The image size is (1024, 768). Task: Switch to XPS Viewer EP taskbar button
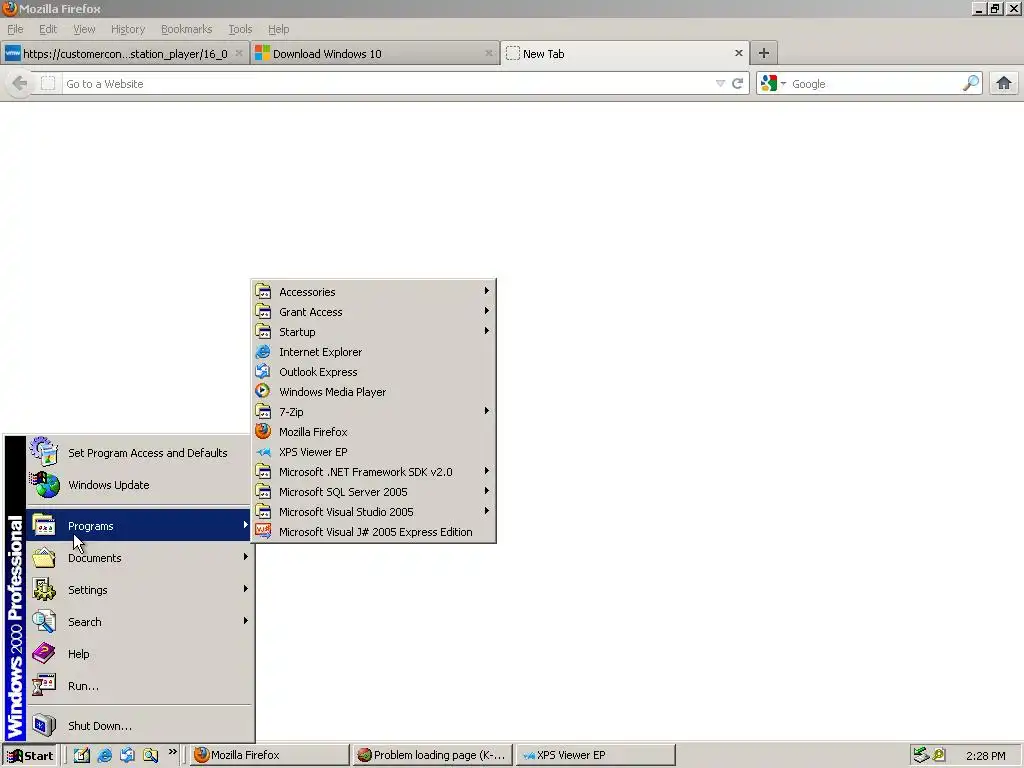[595, 755]
